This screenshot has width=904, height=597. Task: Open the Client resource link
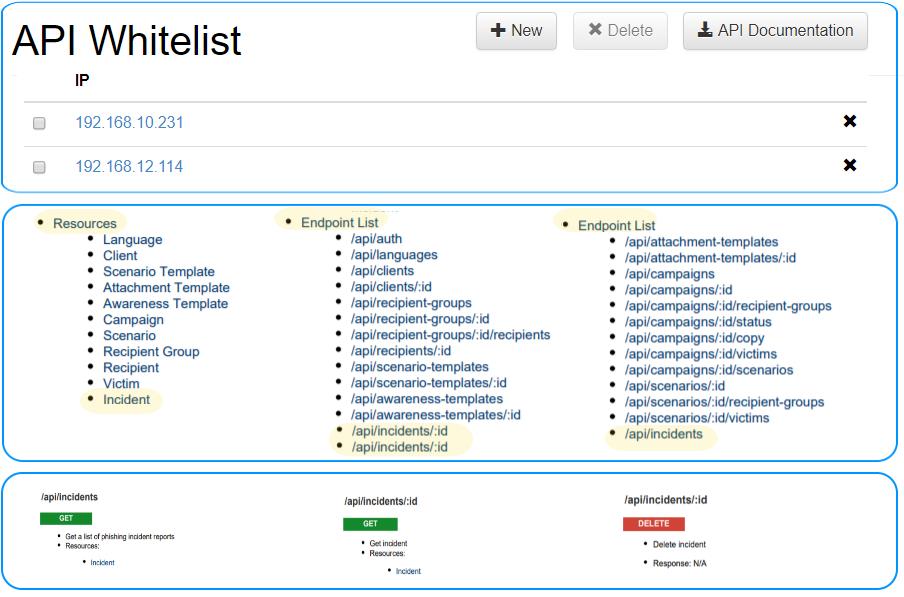coord(120,256)
